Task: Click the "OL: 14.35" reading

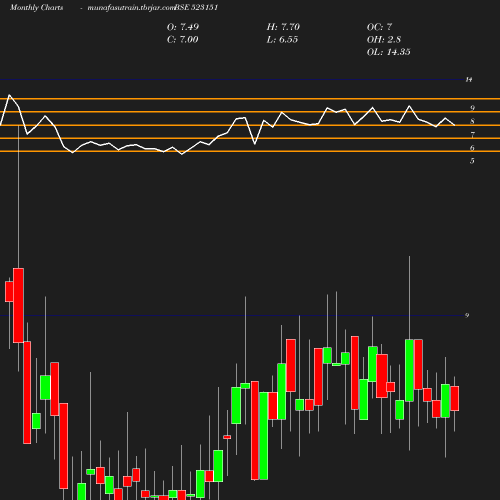Action: pyautogui.click(x=388, y=52)
